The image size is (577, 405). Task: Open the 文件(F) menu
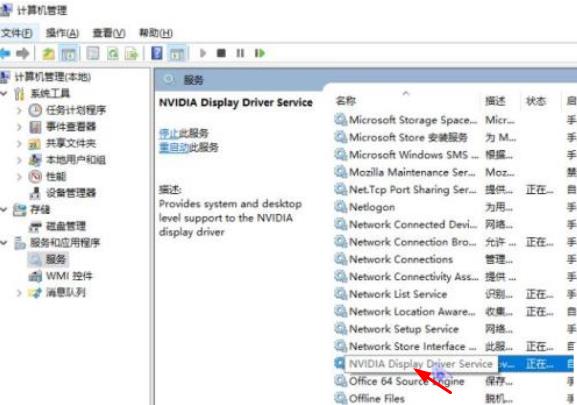click(x=17, y=33)
